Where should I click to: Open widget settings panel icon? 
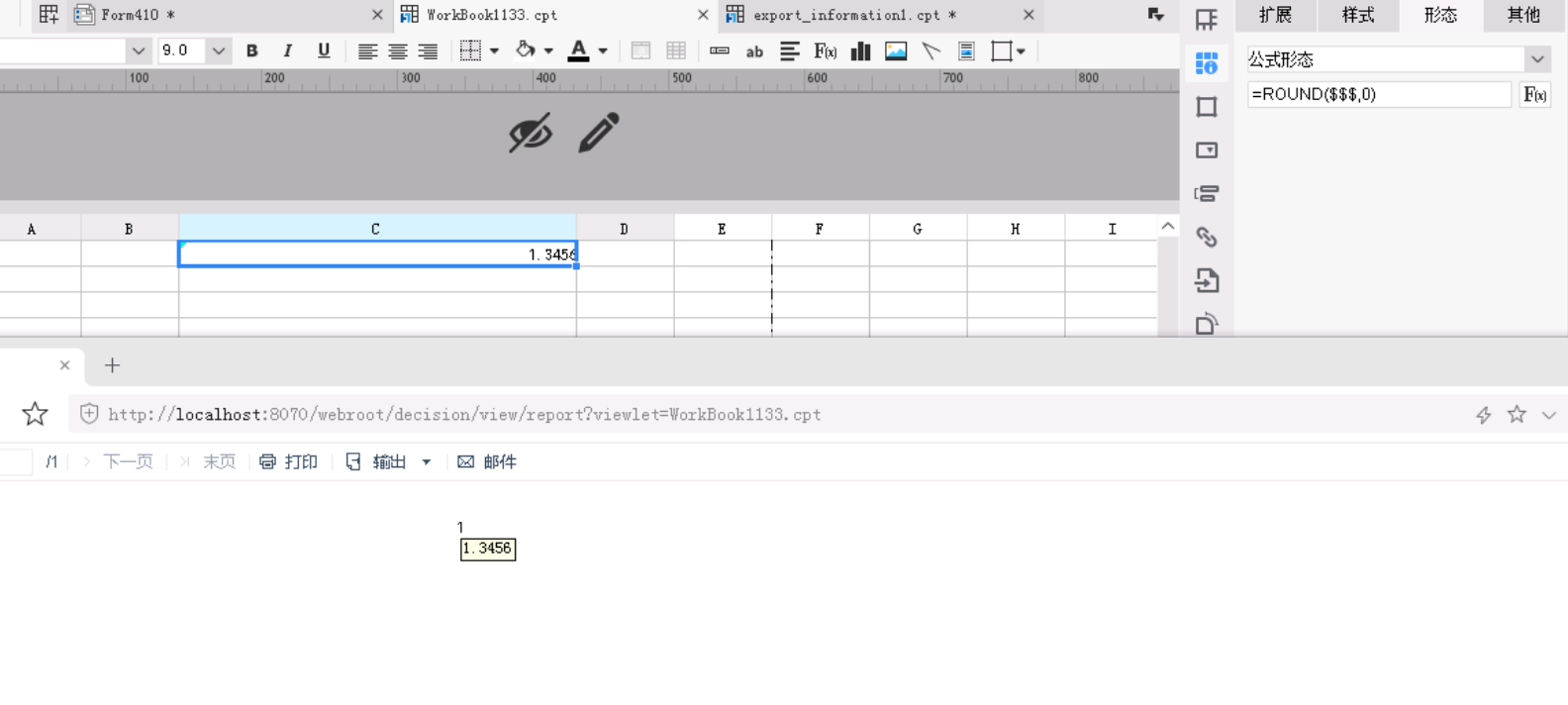tap(1206, 151)
